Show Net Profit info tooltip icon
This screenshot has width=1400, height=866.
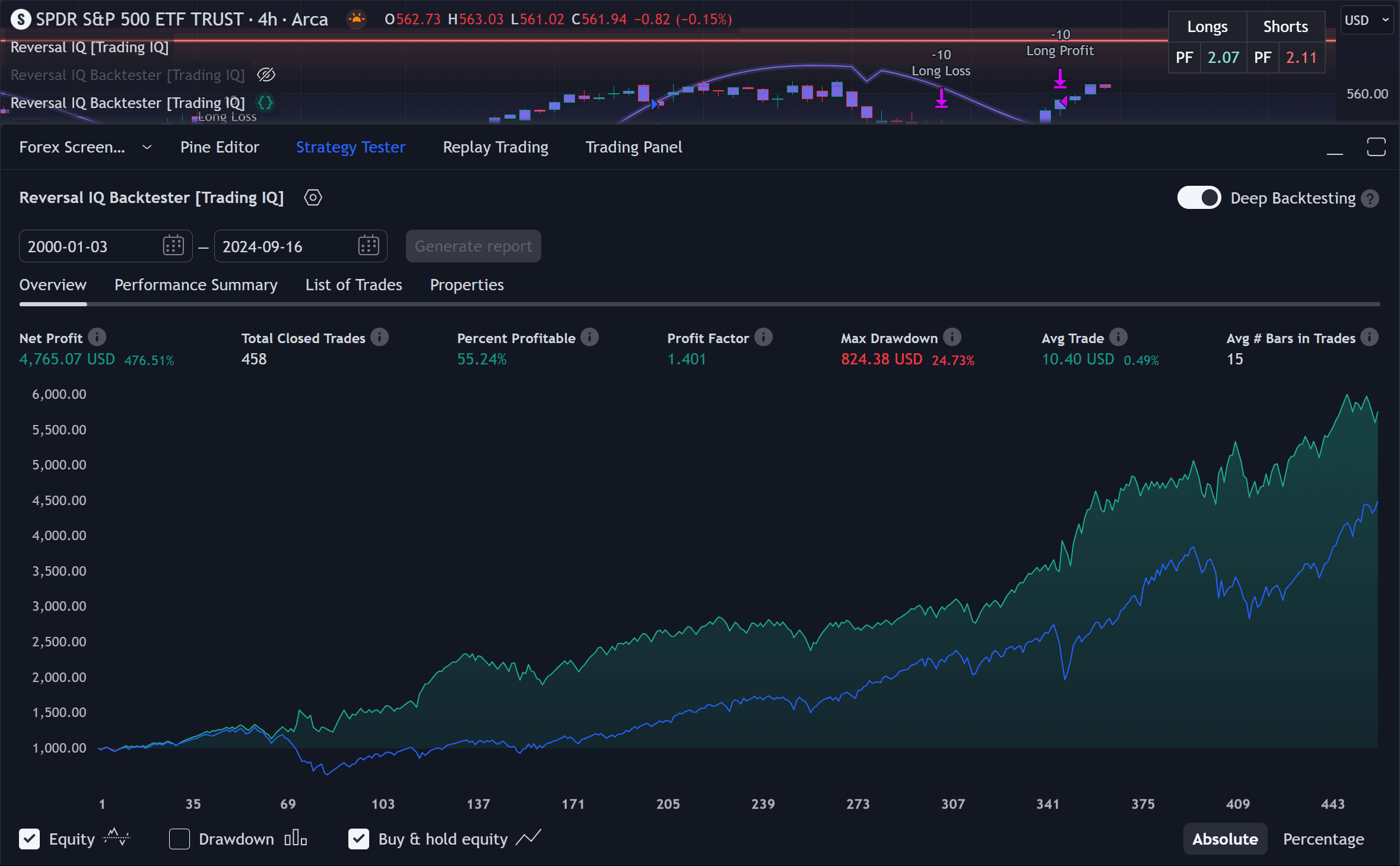tap(97, 337)
